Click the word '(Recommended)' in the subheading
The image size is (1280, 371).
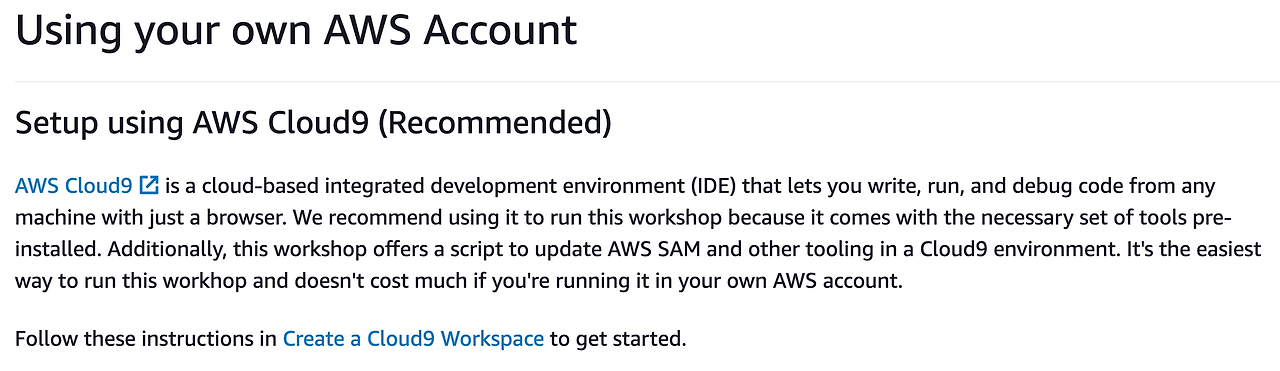[496, 123]
